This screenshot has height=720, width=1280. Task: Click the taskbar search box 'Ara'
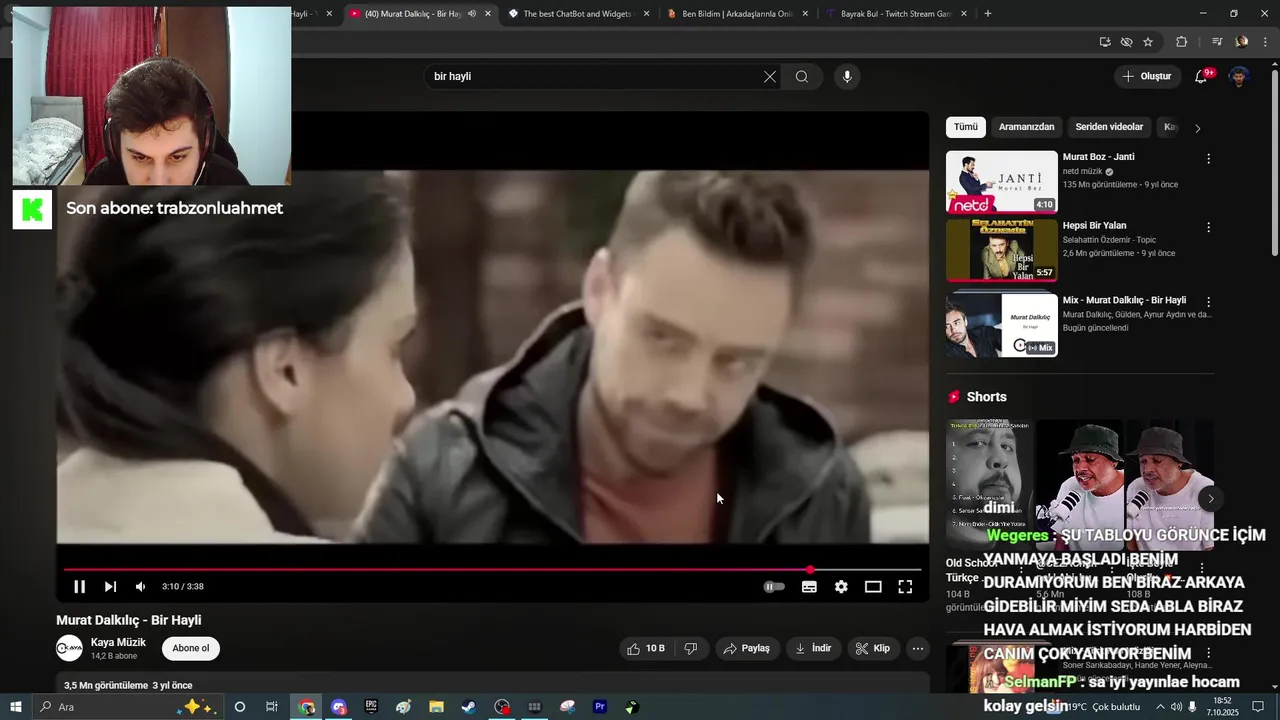tap(127, 707)
